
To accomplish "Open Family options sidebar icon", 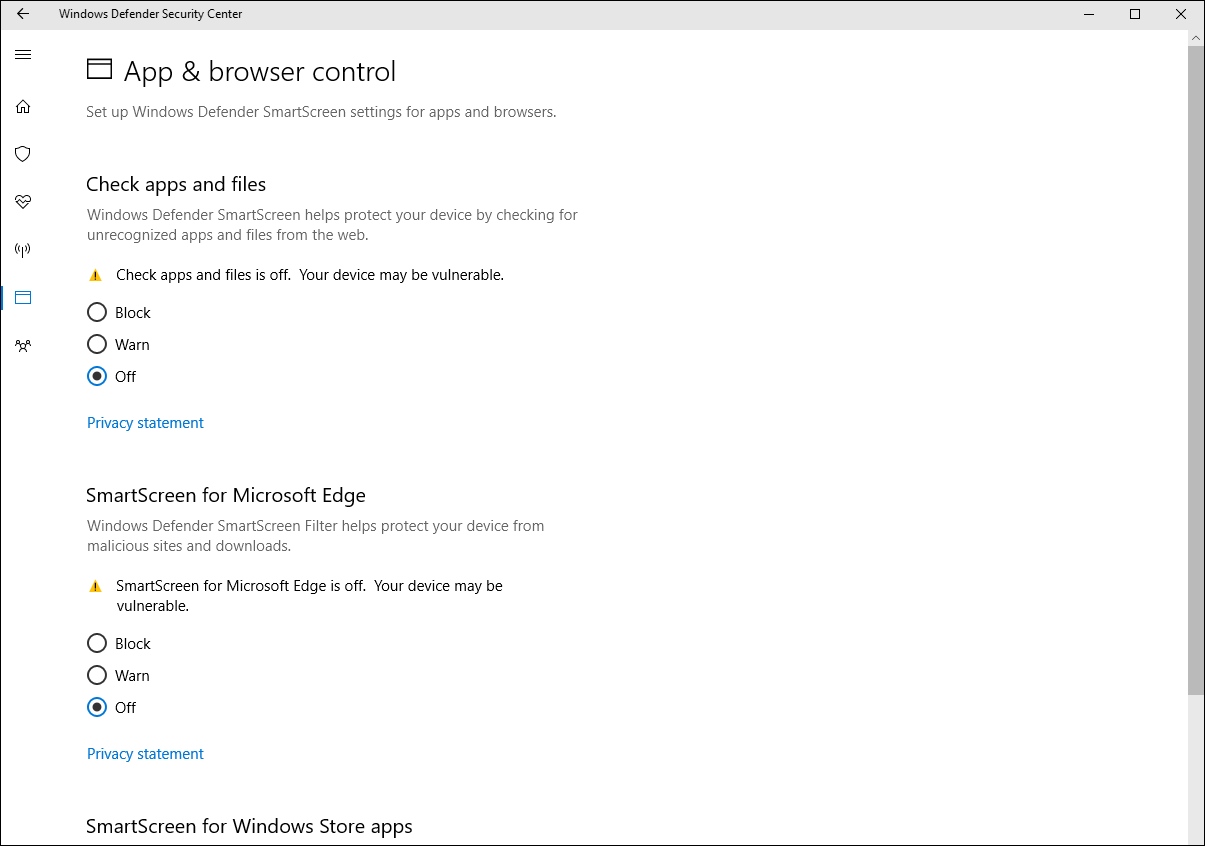I will [x=23, y=345].
